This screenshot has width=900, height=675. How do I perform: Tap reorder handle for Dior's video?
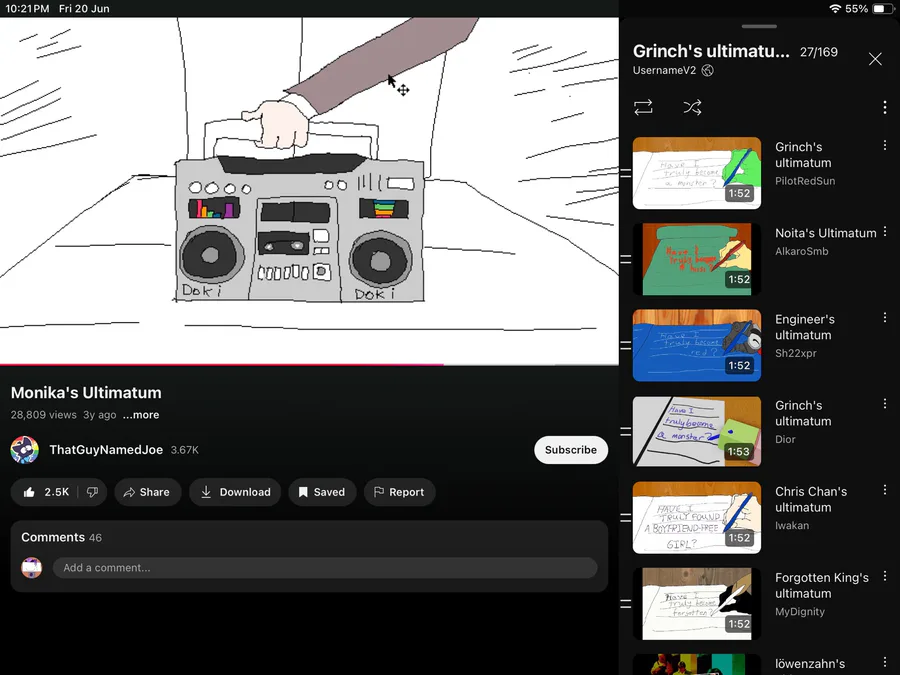coord(626,431)
